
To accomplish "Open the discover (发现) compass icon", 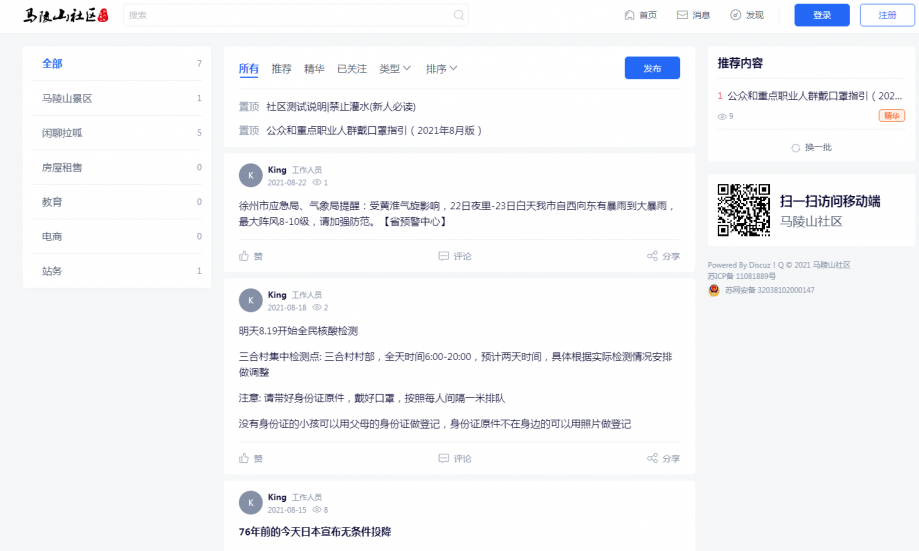I will tap(735, 15).
